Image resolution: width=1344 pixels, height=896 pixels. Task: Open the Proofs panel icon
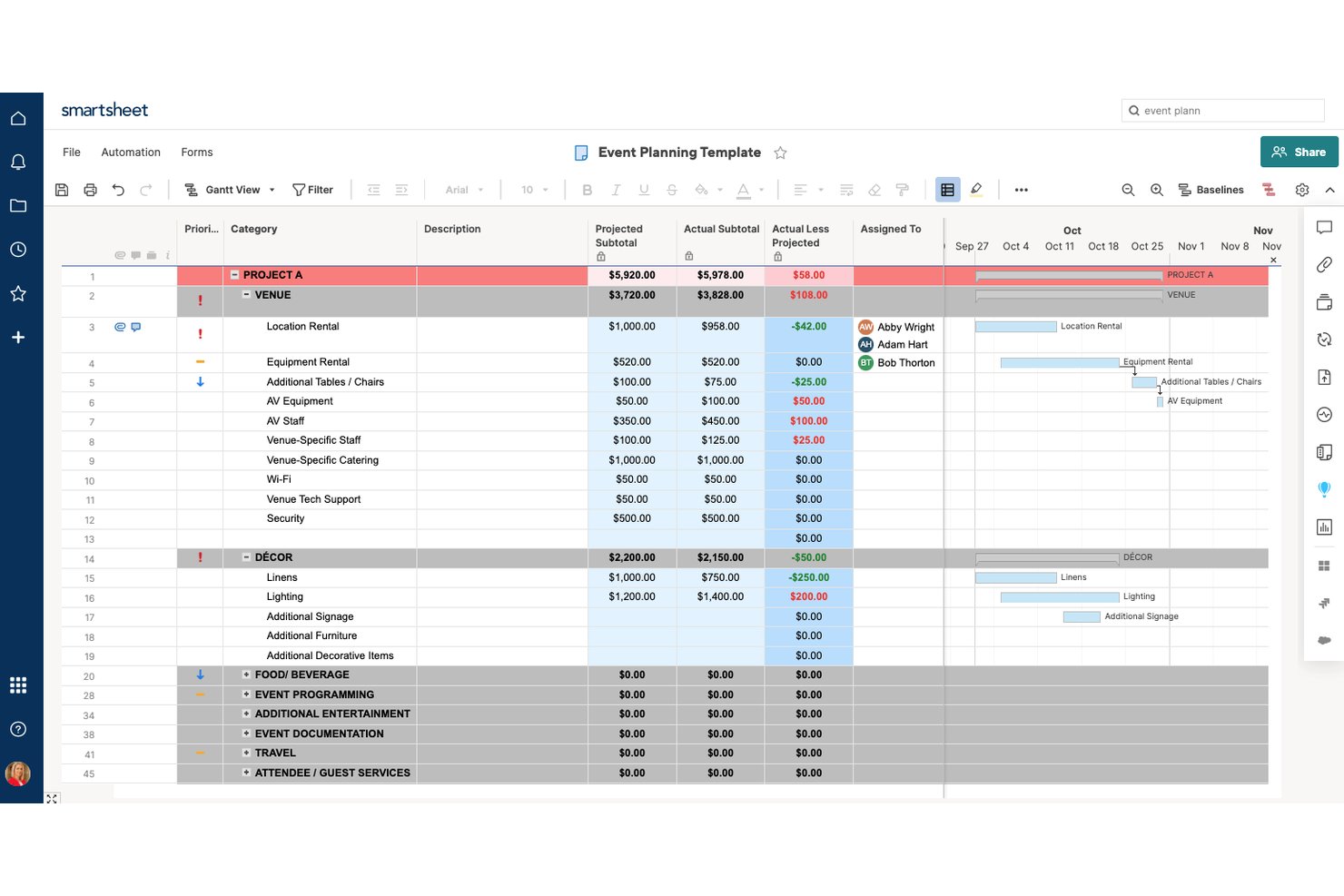pyautogui.click(x=1324, y=302)
